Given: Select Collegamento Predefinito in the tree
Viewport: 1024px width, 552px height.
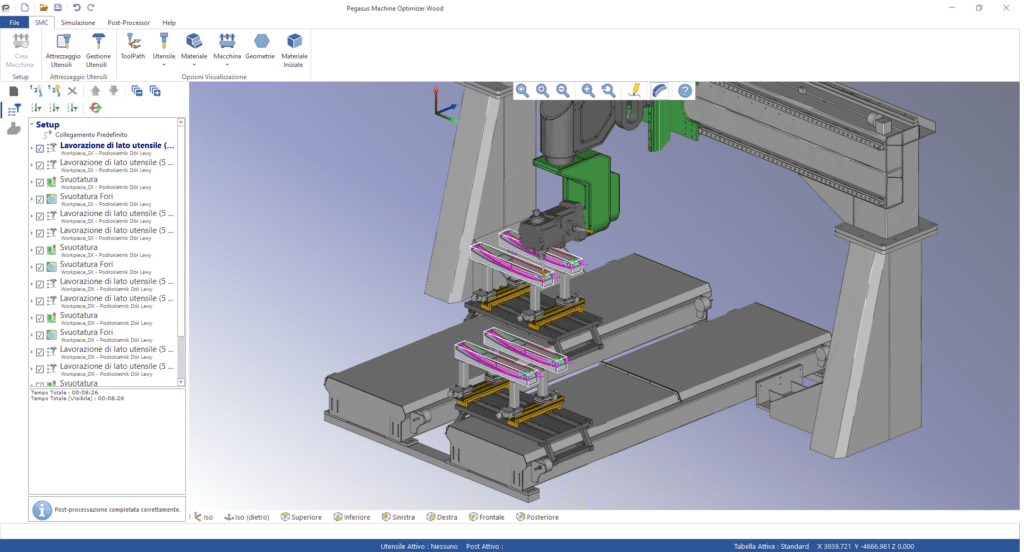Looking at the screenshot, I should [x=91, y=135].
